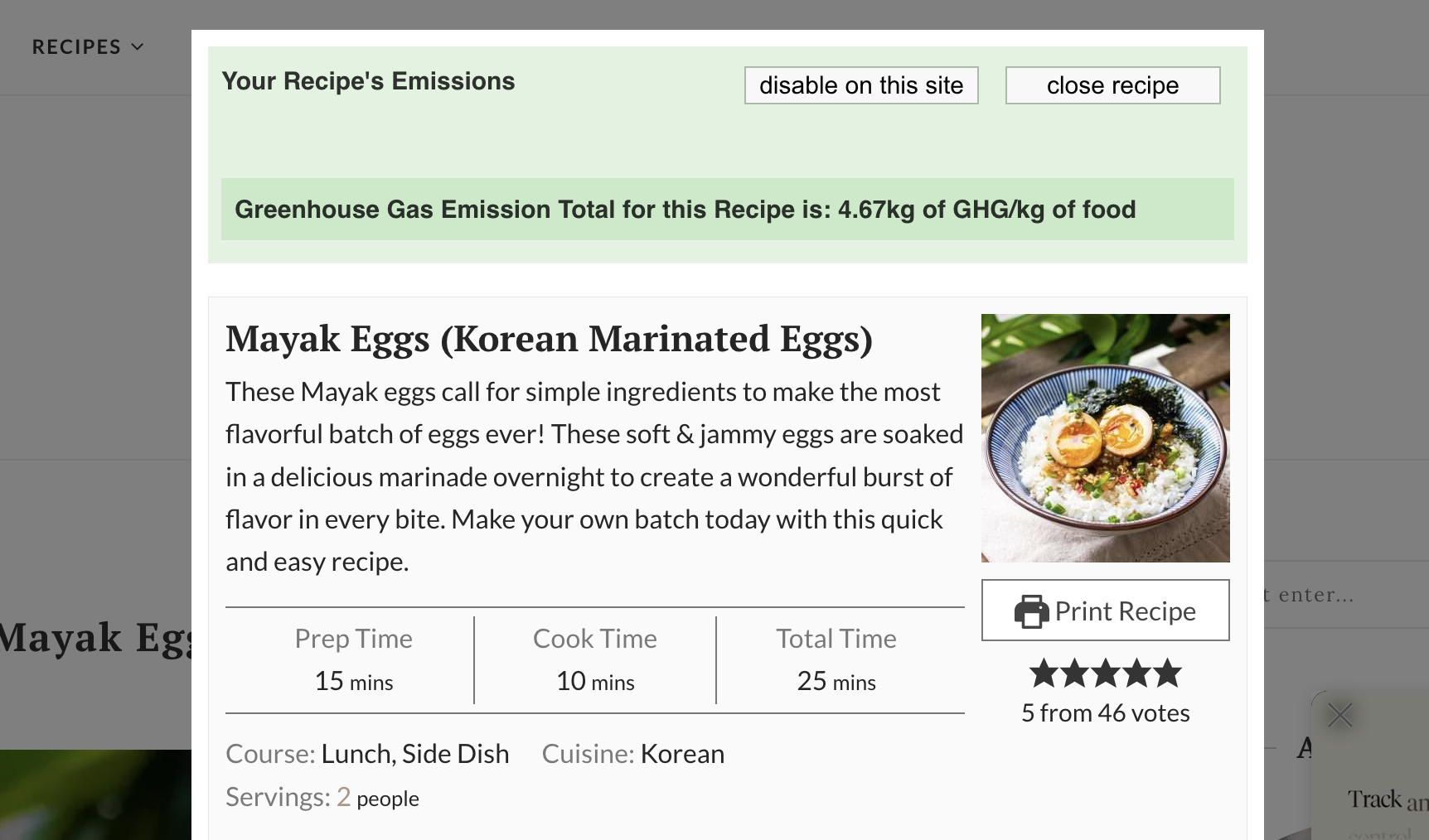Click the first star in the rating
1429x840 pixels.
(1044, 673)
